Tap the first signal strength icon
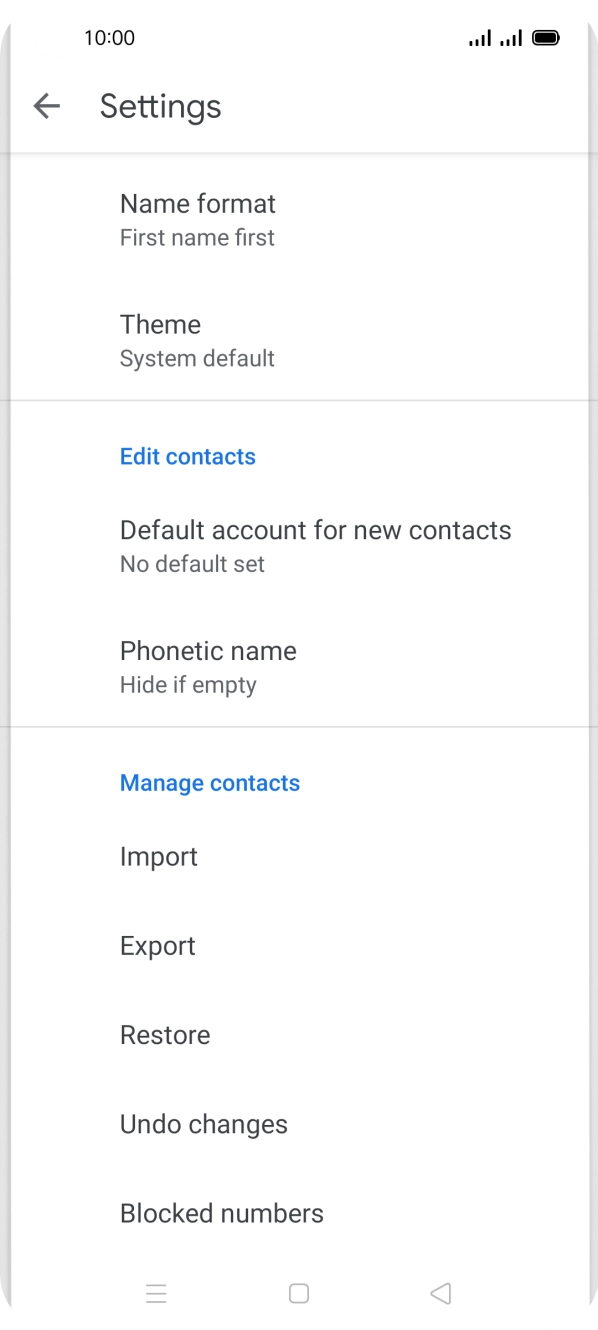 pyautogui.click(x=480, y=38)
